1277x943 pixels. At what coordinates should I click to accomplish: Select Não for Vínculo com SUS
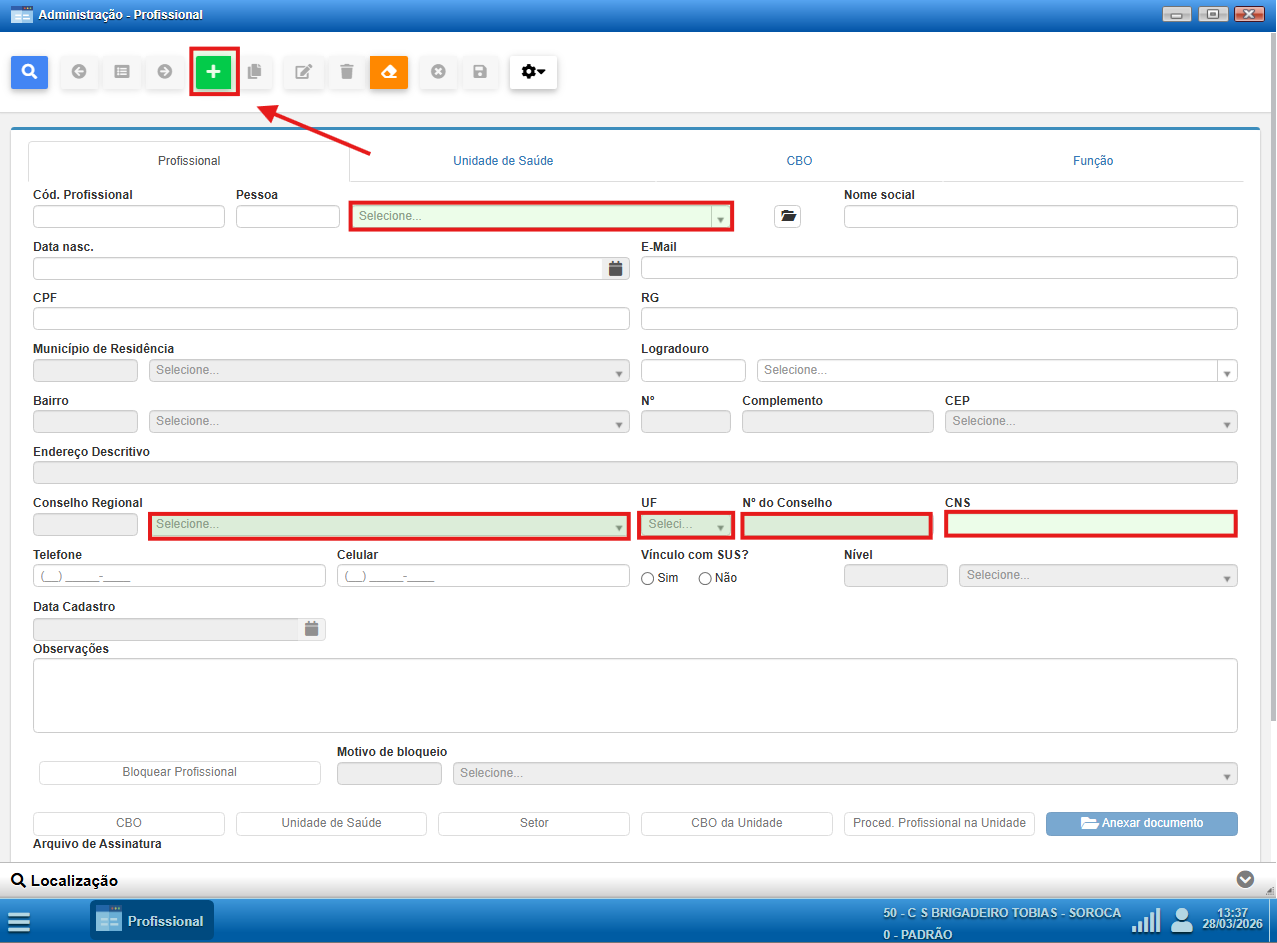(705, 578)
